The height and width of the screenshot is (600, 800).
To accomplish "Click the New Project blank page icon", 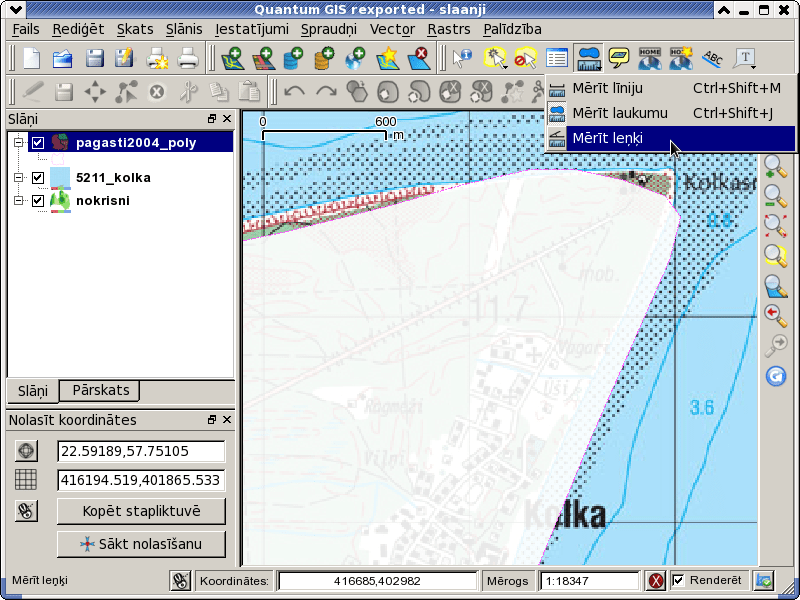I will pos(32,58).
